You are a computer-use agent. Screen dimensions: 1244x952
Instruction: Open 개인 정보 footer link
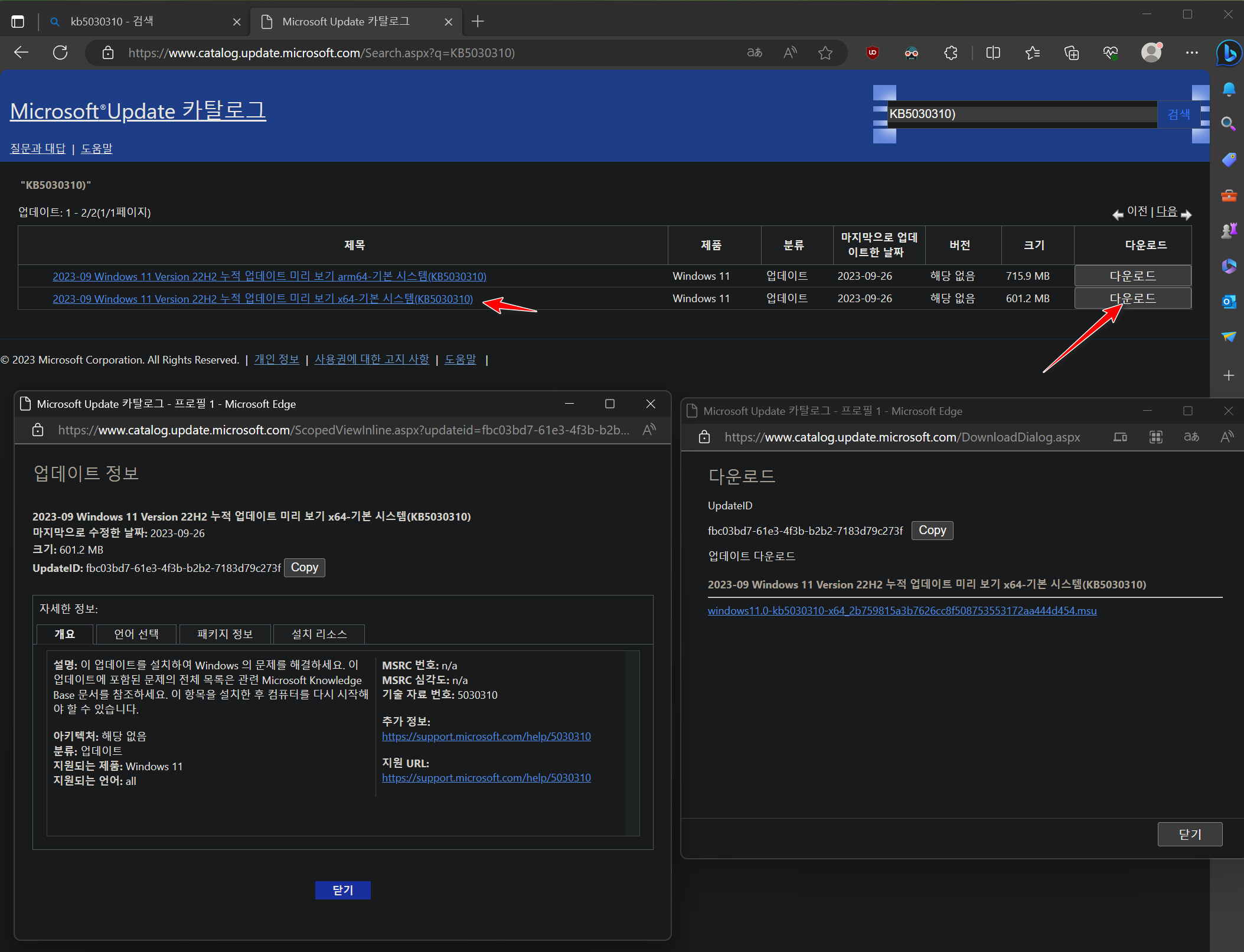(276, 359)
